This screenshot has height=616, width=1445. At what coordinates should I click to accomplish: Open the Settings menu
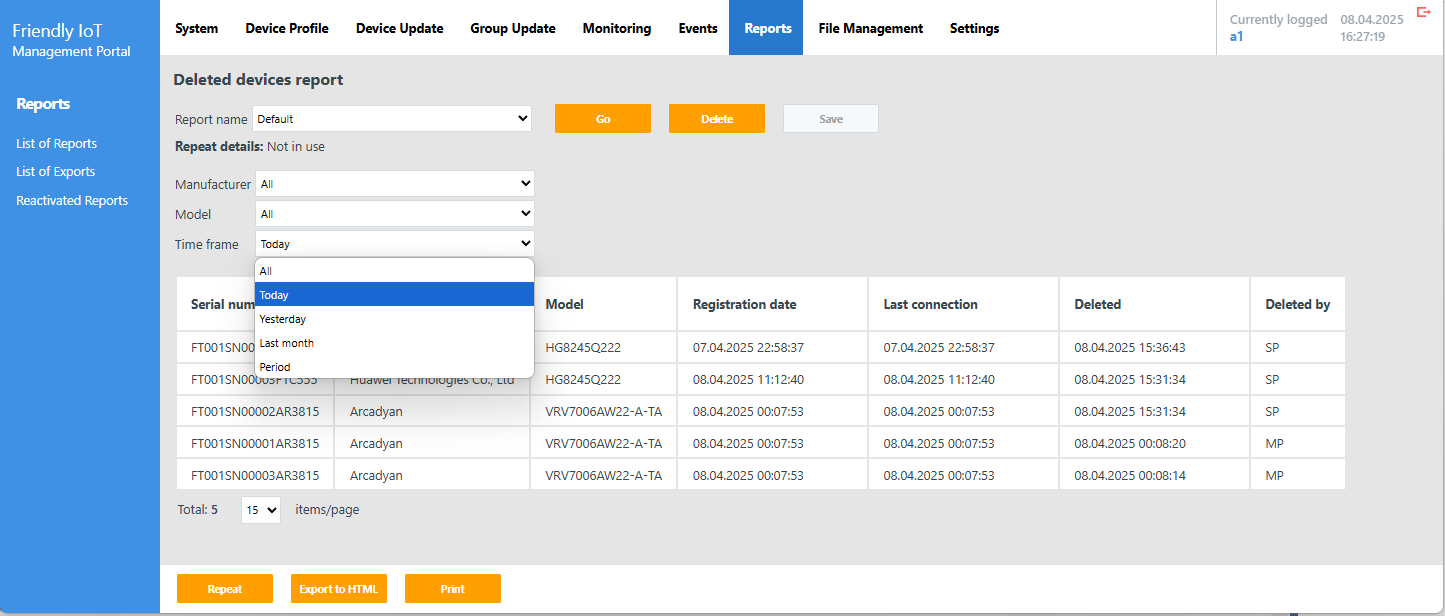(974, 28)
